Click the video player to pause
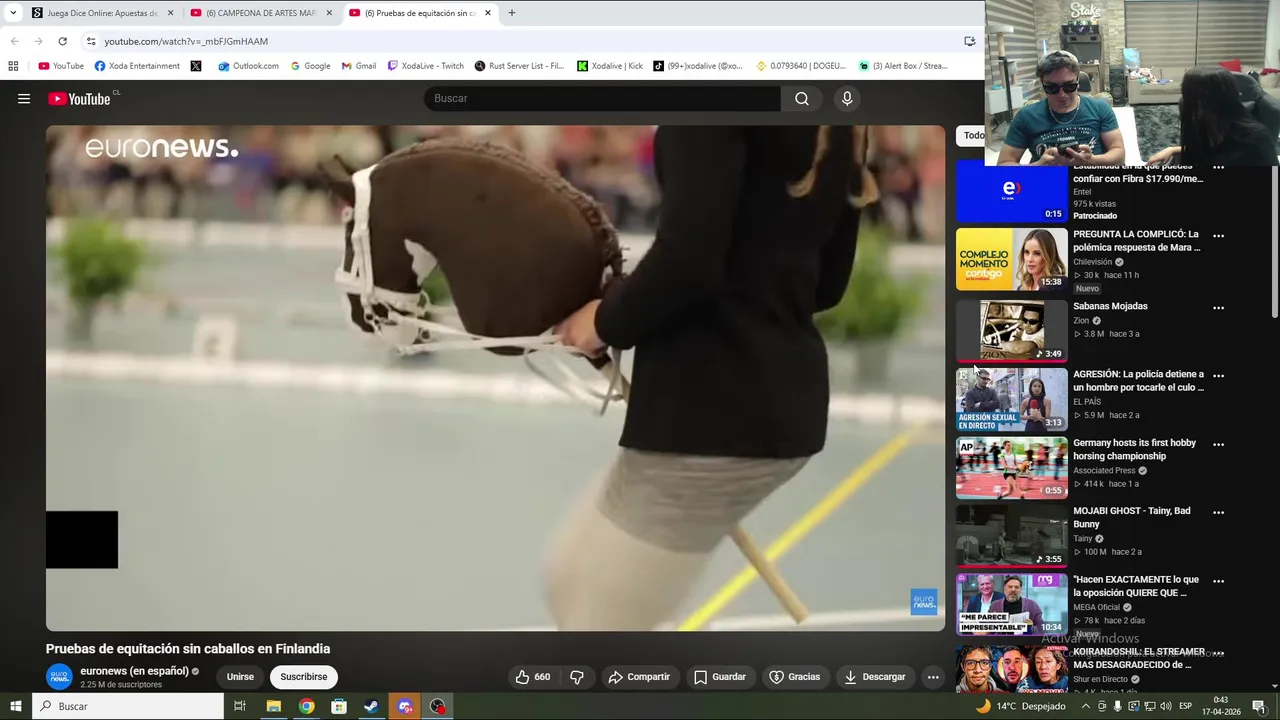The image size is (1280, 720). coord(495,378)
